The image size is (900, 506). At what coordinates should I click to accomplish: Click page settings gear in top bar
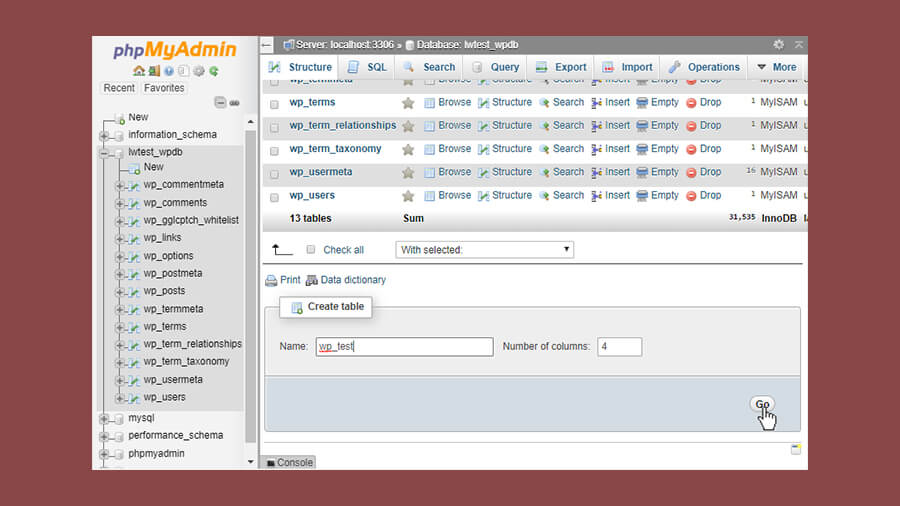[x=778, y=44]
